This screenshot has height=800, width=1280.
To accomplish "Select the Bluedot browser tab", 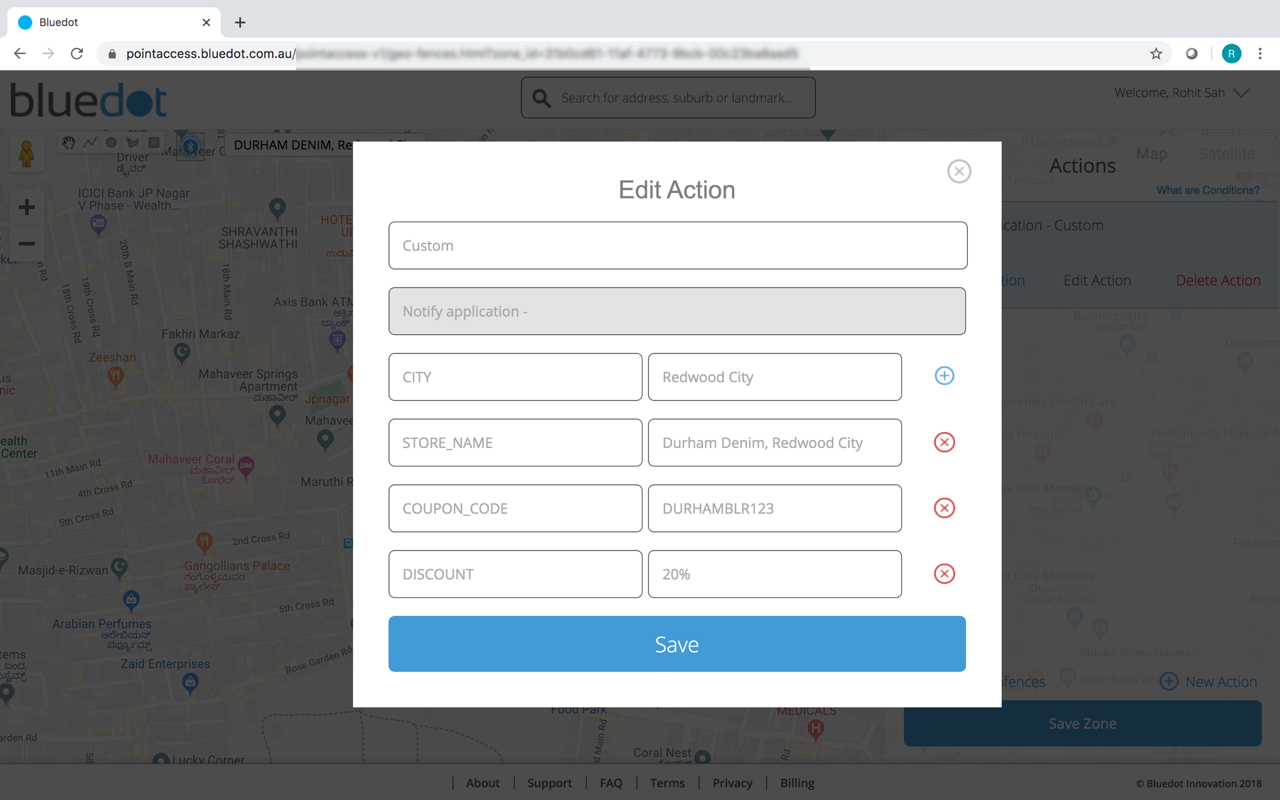I will [x=113, y=22].
